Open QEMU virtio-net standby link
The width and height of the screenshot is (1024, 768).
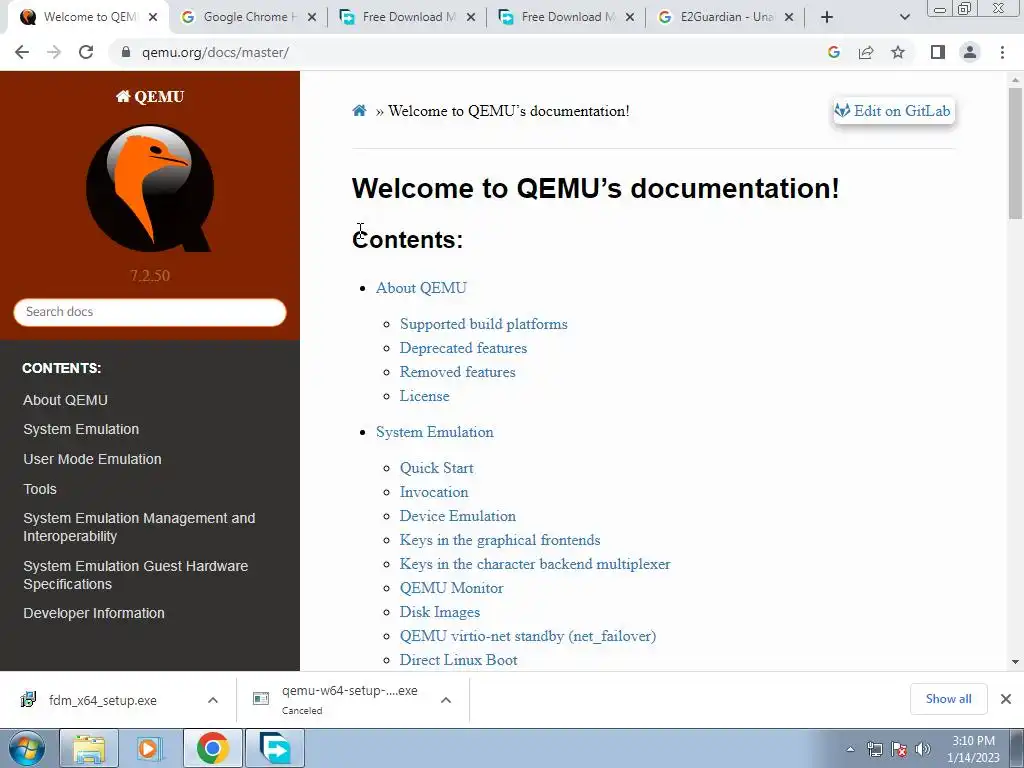[528, 636]
